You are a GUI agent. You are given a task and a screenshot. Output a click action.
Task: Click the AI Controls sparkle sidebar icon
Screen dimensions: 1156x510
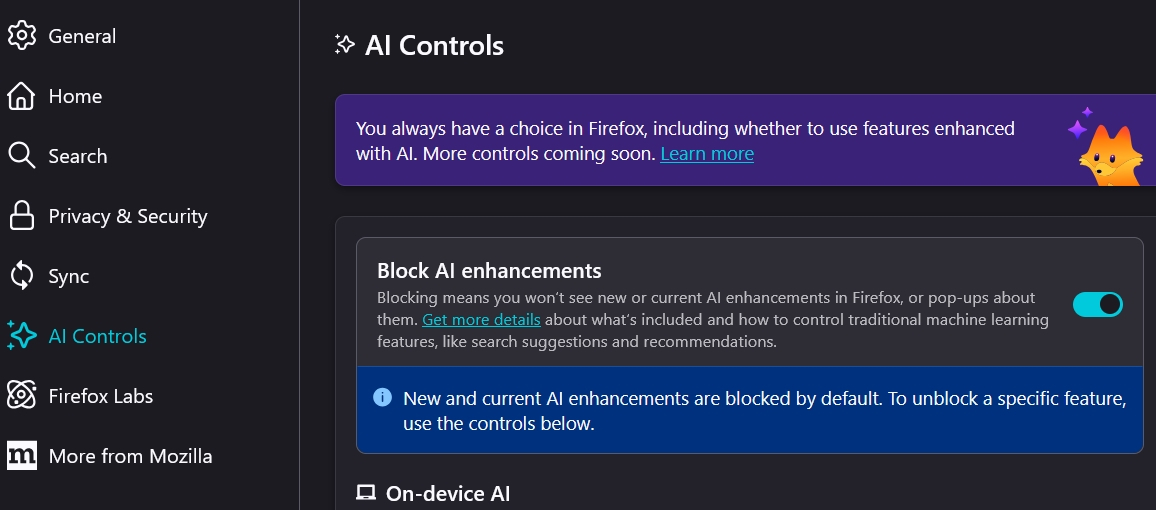(x=21, y=336)
